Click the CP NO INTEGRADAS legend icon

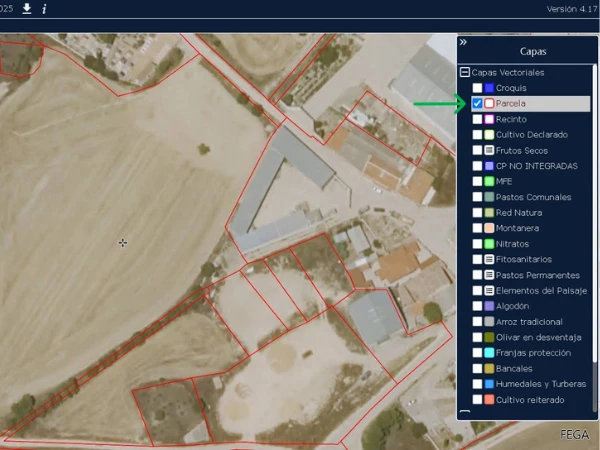click(x=489, y=166)
